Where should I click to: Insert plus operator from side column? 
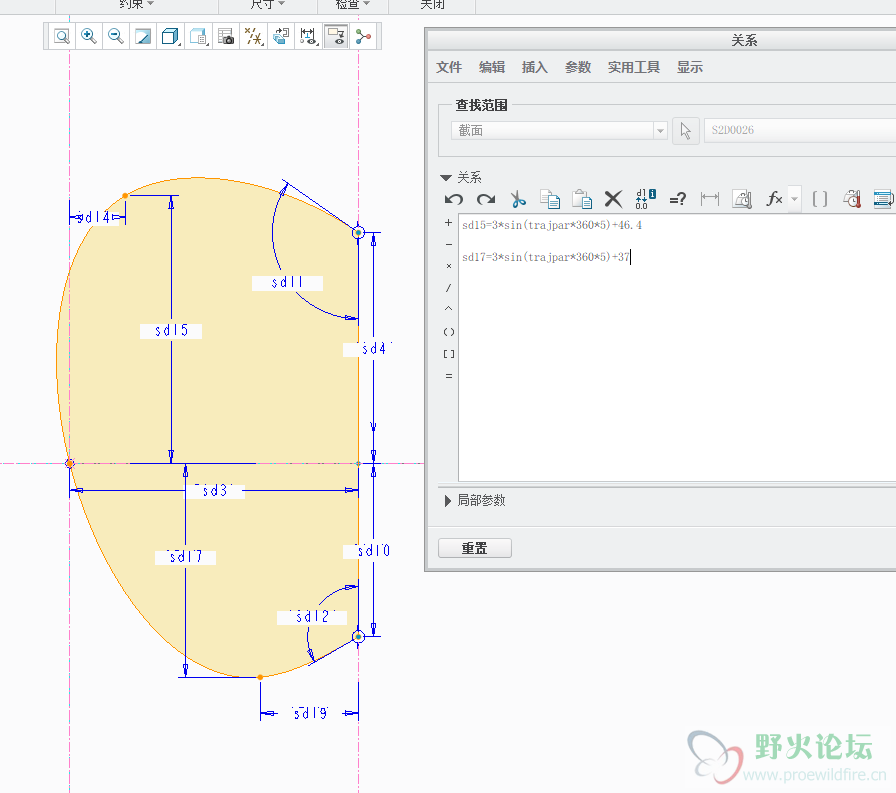[x=449, y=223]
